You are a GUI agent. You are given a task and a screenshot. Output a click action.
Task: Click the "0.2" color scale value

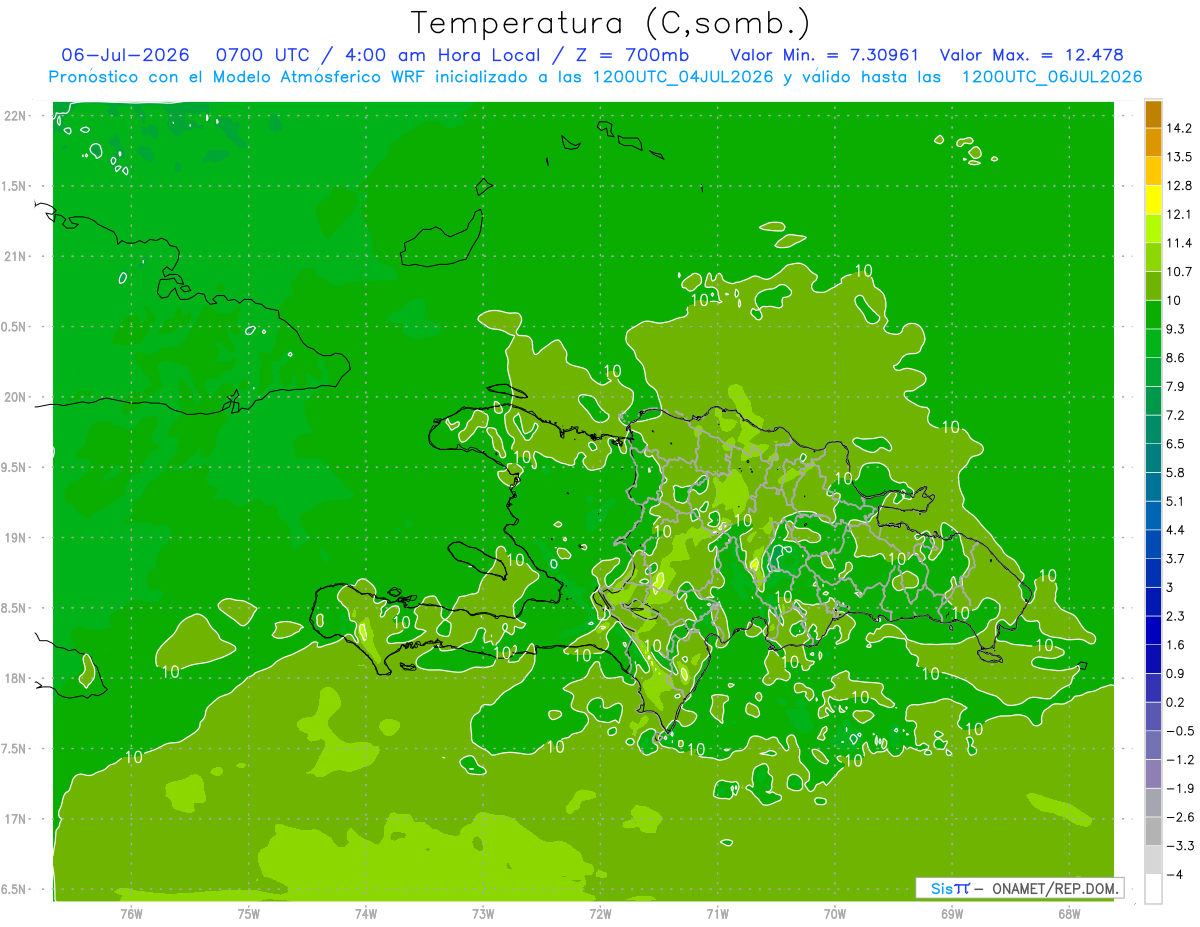point(1175,702)
